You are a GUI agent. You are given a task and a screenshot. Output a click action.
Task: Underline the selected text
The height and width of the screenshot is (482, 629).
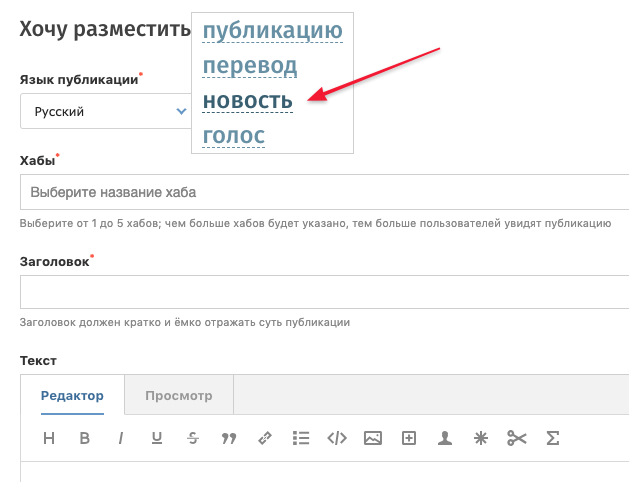coord(157,438)
